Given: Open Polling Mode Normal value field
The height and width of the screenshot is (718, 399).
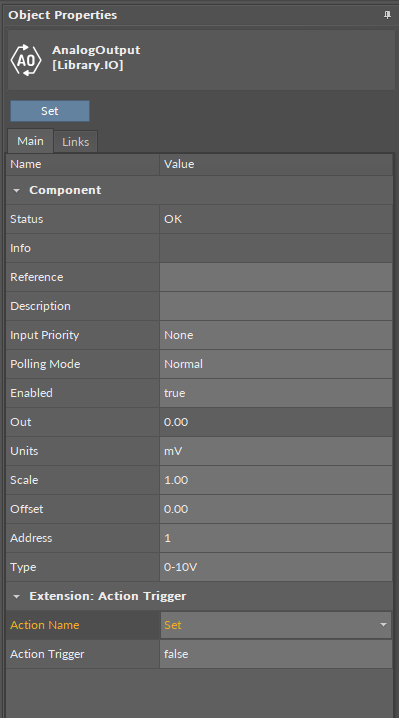Looking at the screenshot, I should (x=276, y=364).
